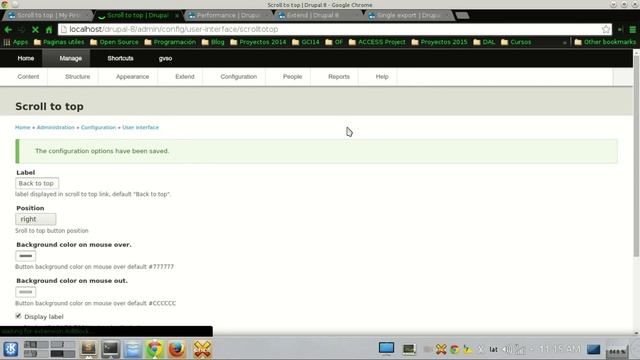Go to the People admin section
The image size is (640, 360).
[x=292, y=77]
